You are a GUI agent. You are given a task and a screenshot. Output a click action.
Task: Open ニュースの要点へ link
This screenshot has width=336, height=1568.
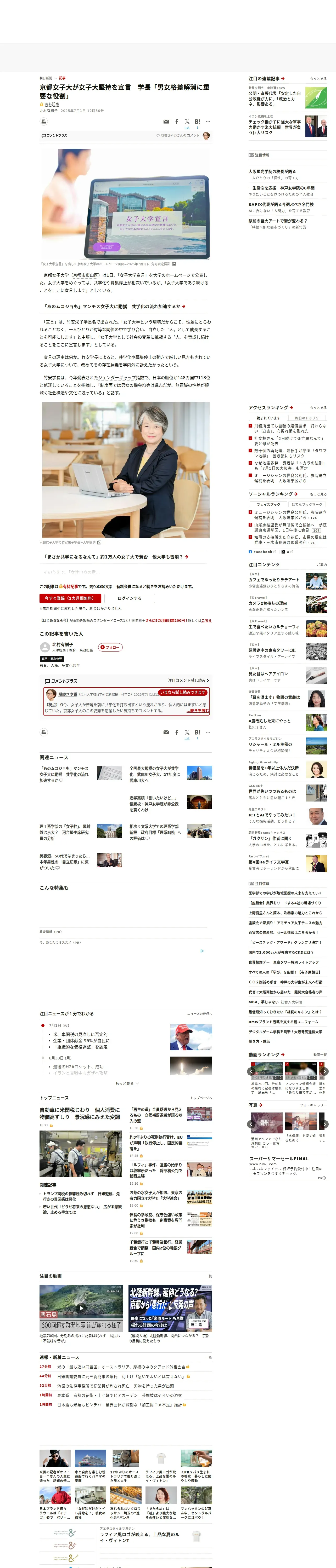(199, 1013)
